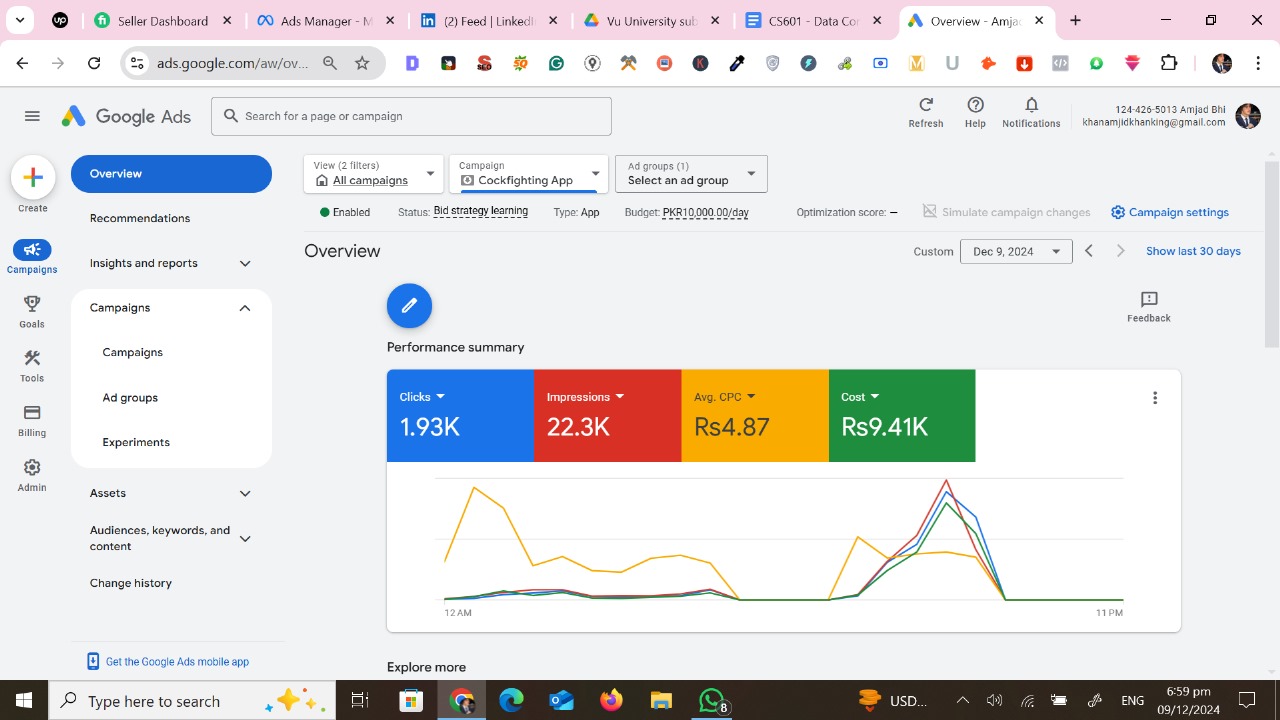1280x720 pixels.
Task: Select Ad groups in sidebar
Action: click(130, 398)
